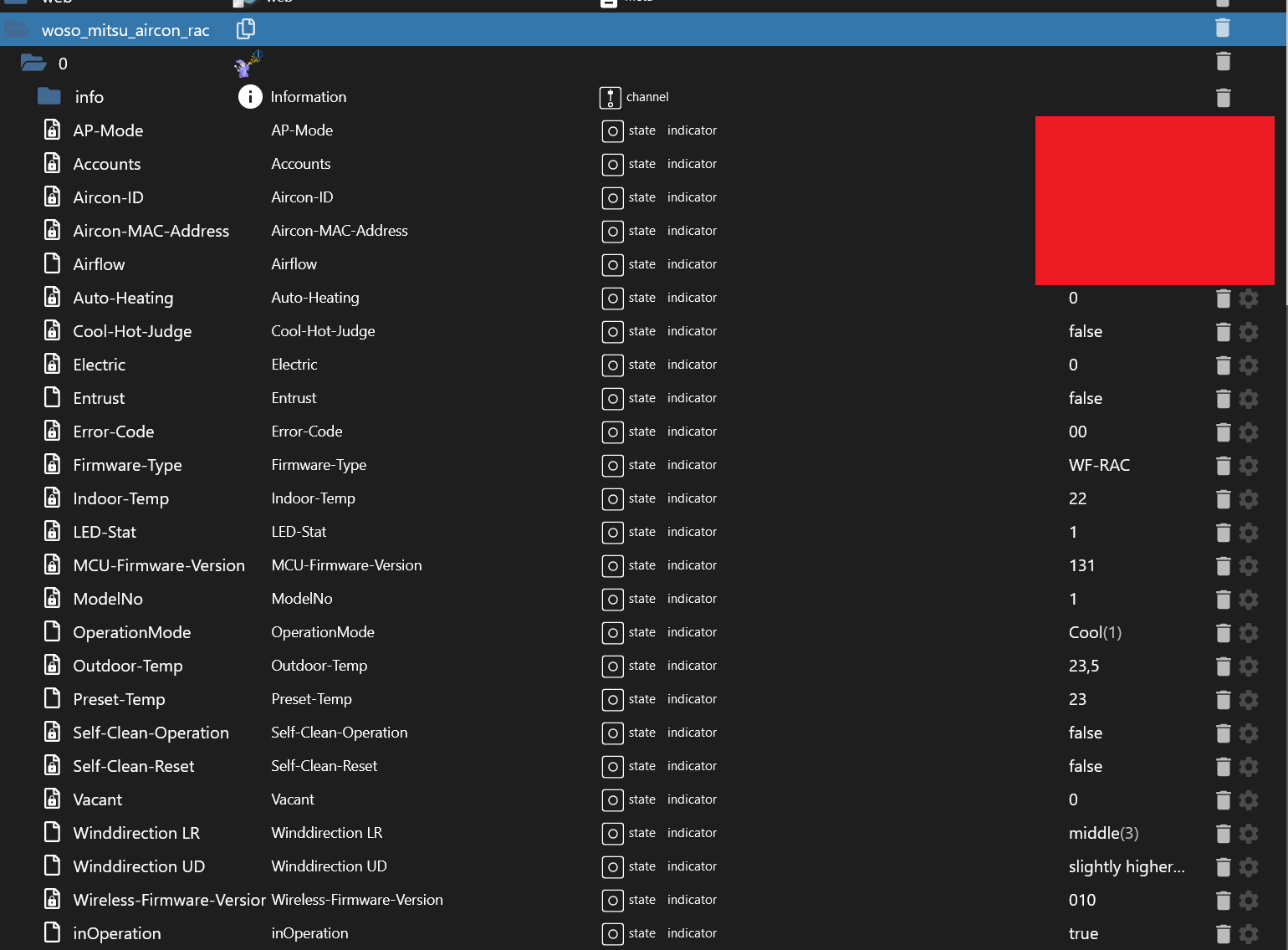Delete the info channel folder
The image size is (1288, 950).
click(1223, 98)
